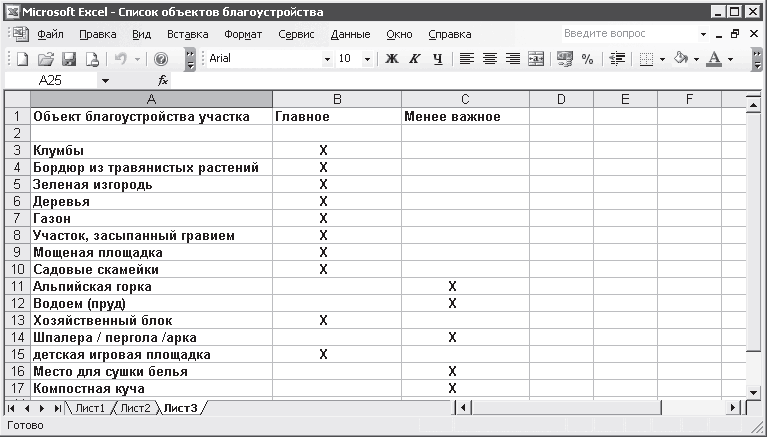Click the font color swatch button
Image resolution: width=767 pixels, height=437 pixels.
(x=714, y=59)
